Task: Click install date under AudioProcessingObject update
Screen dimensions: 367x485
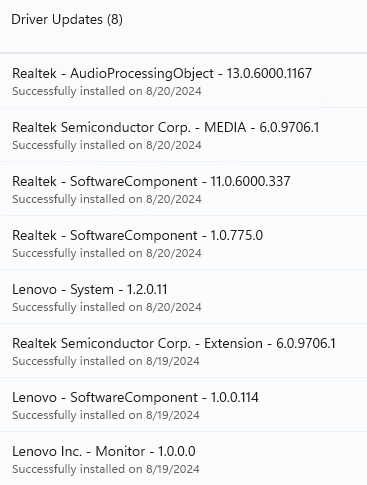Action: click(x=174, y=91)
